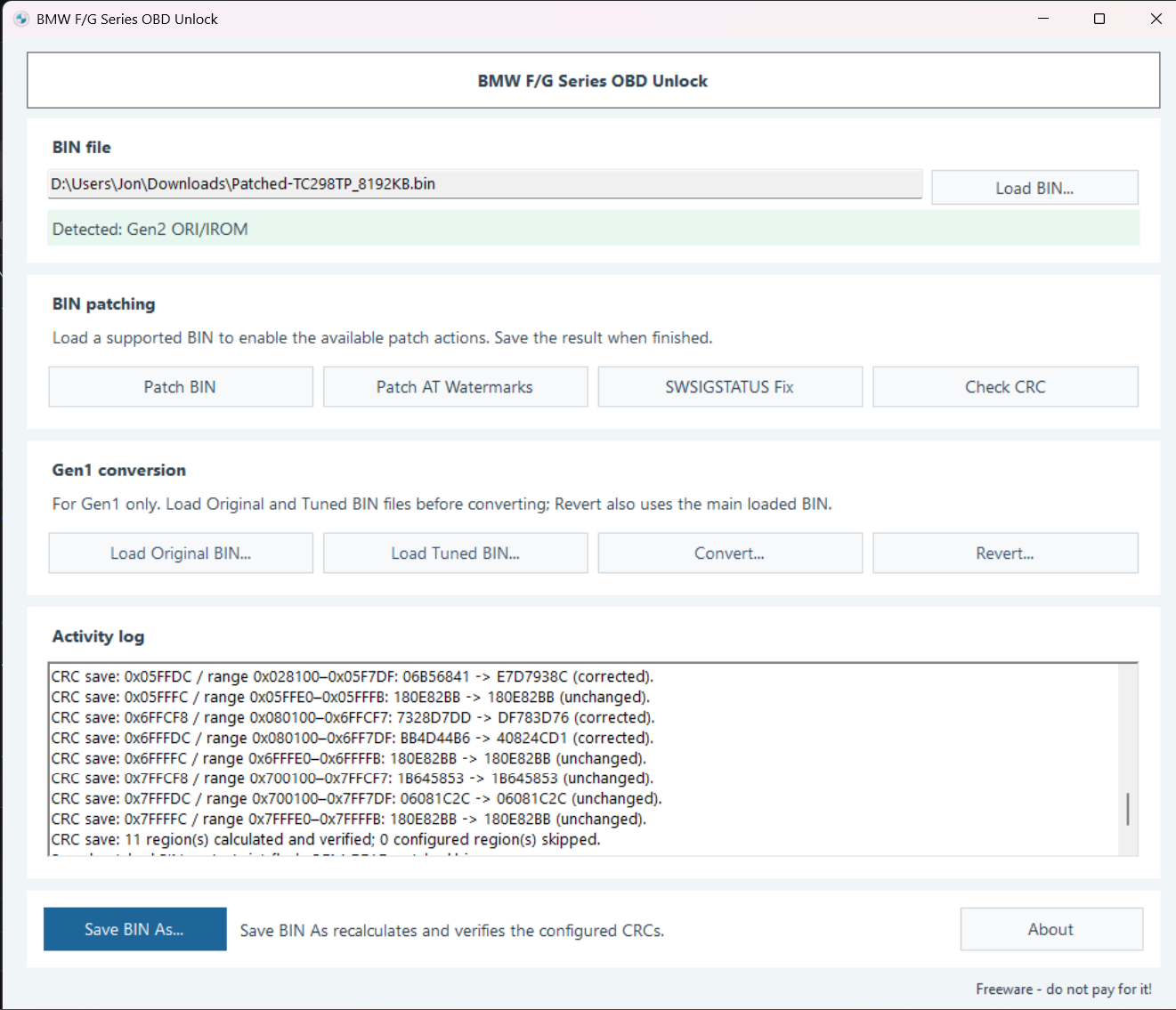Click inside the Activity log text area
The image size is (1176, 1010).
583,759
